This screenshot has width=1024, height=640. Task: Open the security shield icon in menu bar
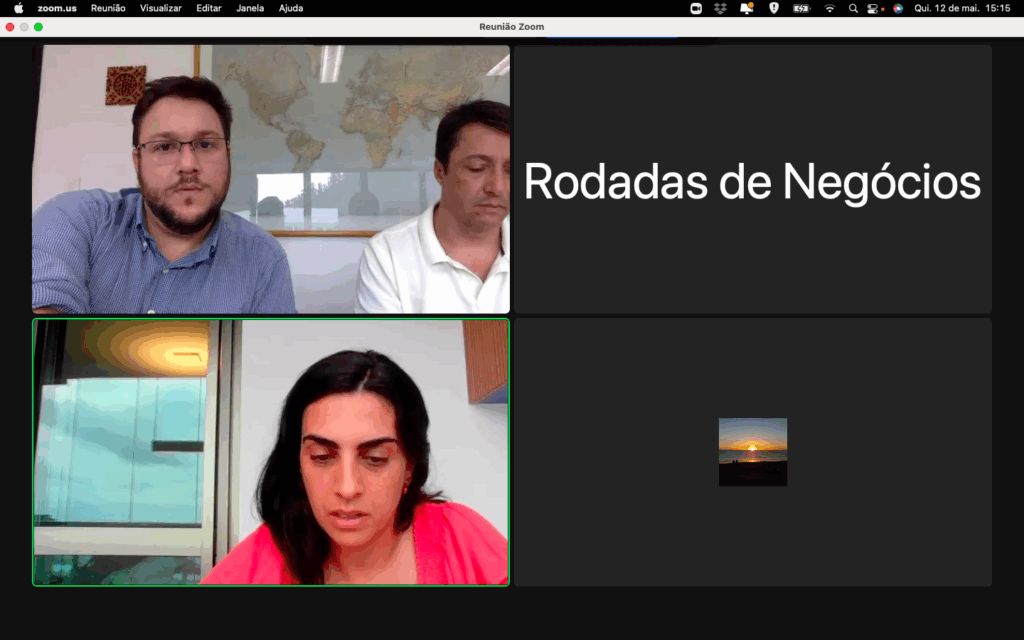point(773,8)
